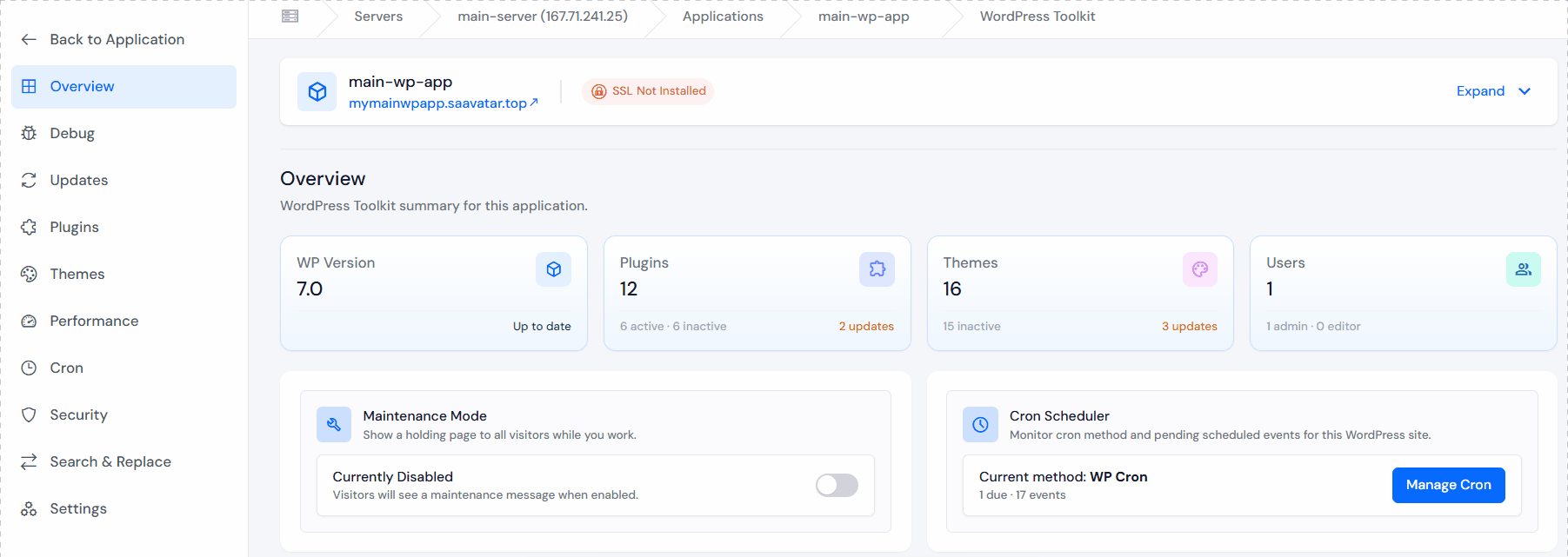This screenshot has height=557, width=1568.
Task: Click the 2 updates plugins text
Action: pyautogui.click(x=866, y=327)
